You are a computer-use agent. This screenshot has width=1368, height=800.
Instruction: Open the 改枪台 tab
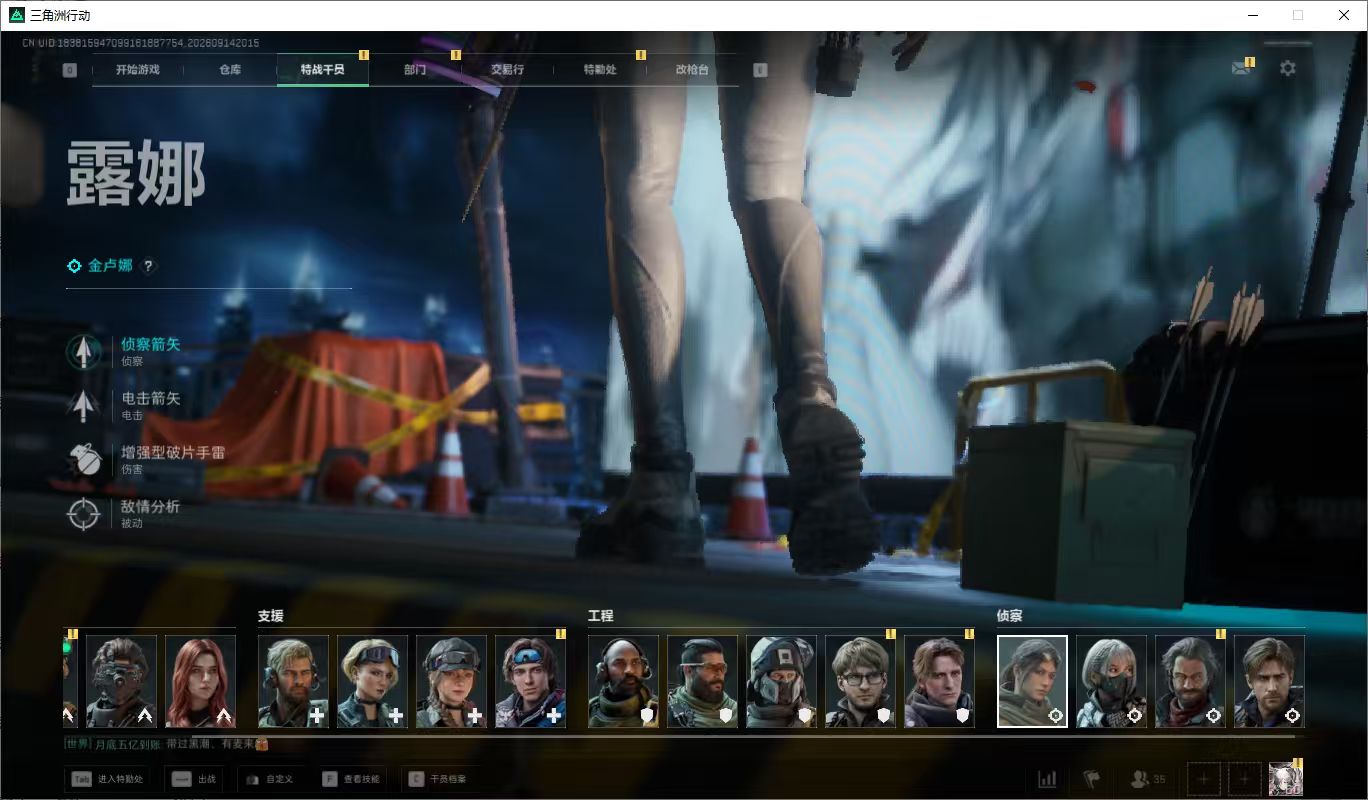[x=692, y=70]
